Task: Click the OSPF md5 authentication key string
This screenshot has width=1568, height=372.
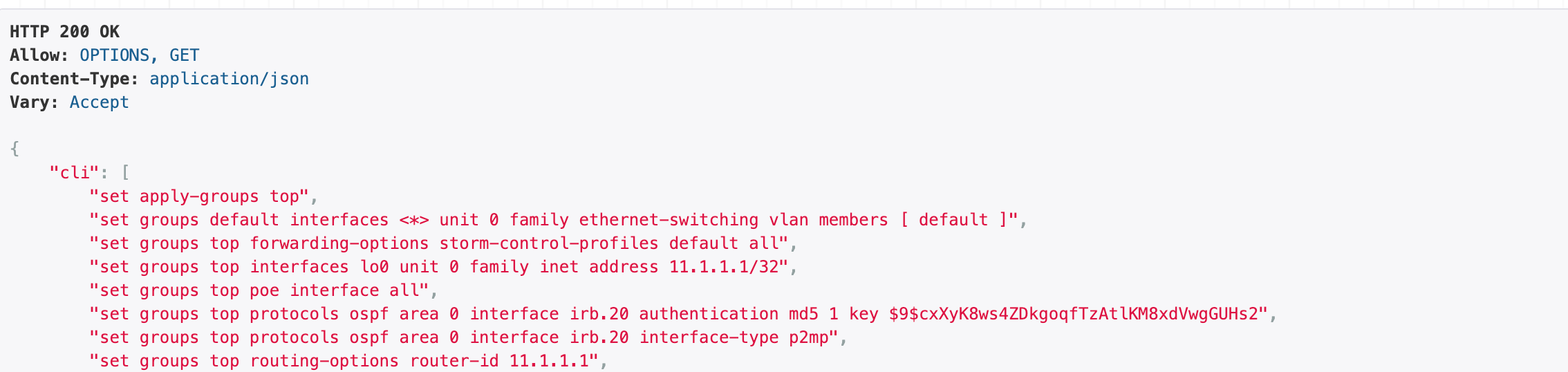Action: coord(1078,314)
